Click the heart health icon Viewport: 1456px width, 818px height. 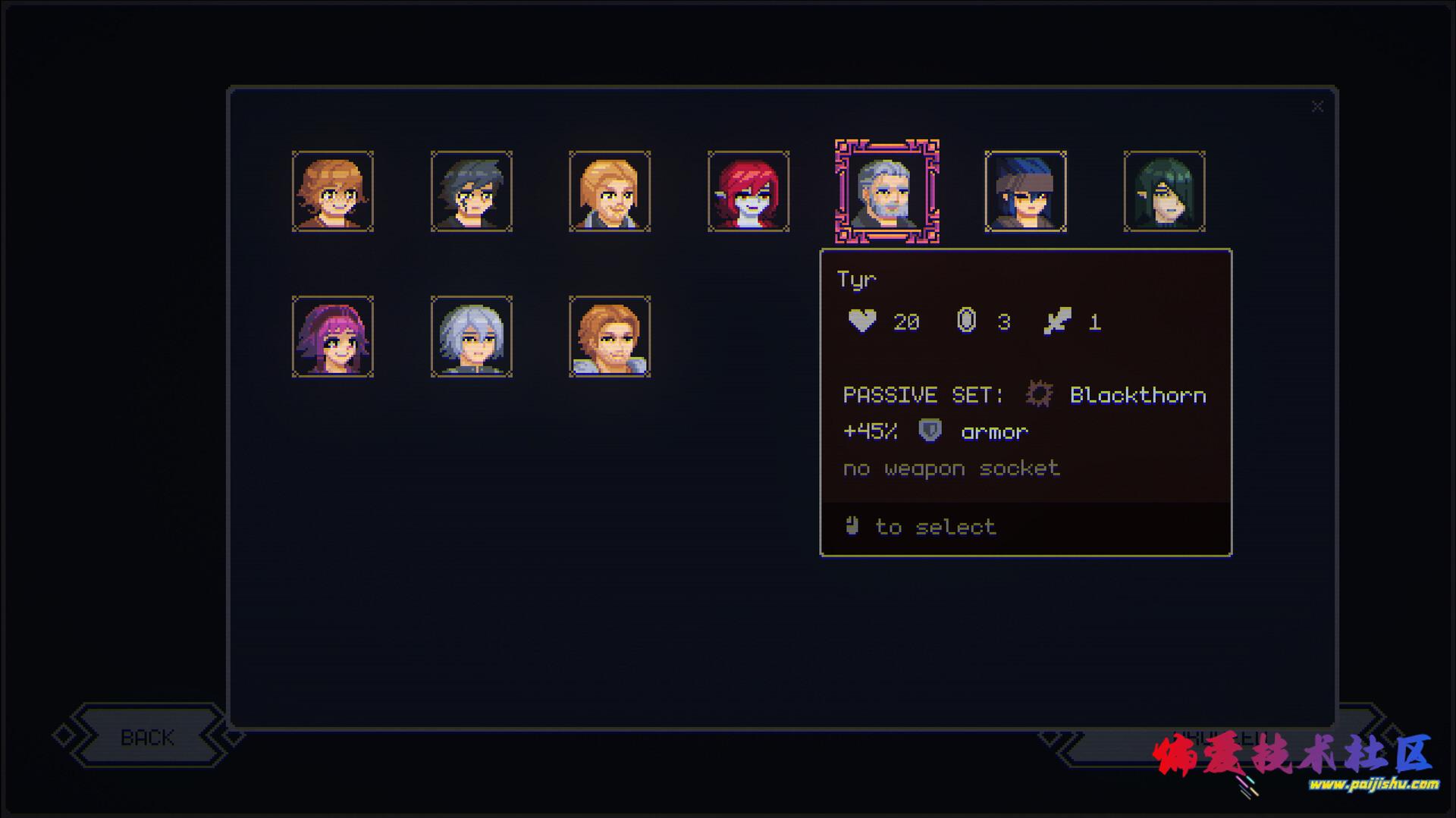(x=862, y=321)
